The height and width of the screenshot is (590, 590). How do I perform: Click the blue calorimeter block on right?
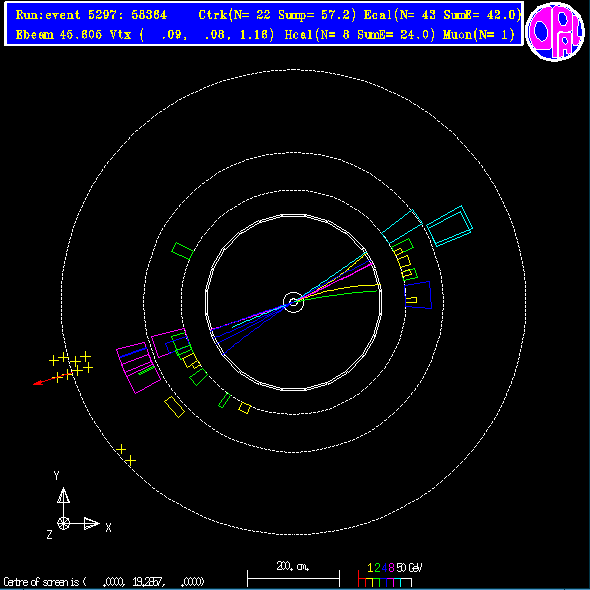[x=418, y=295]
